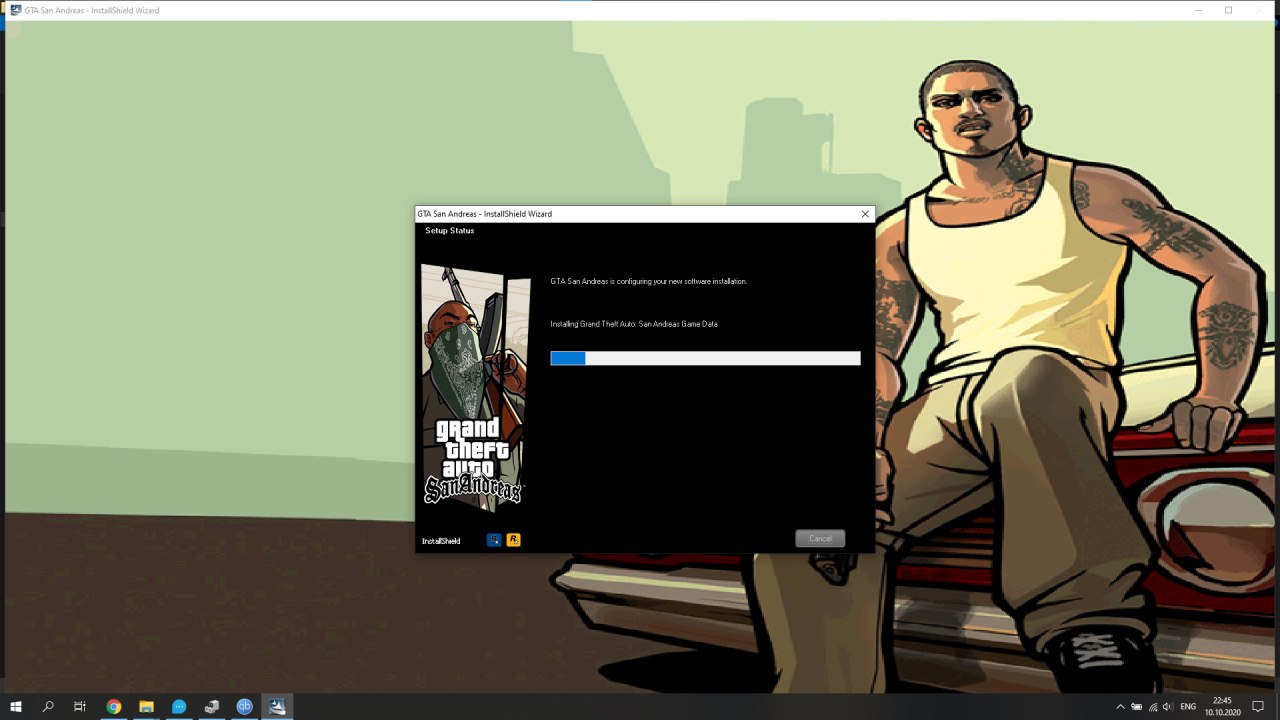Screen dimensions: 1280x720
Task: Click the Rockstar Games logo icon
Action: 514,540
